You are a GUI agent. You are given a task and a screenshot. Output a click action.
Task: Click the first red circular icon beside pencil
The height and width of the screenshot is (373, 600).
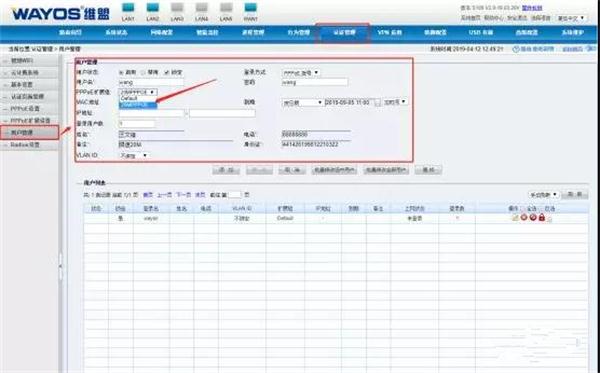tap(524, 217)
